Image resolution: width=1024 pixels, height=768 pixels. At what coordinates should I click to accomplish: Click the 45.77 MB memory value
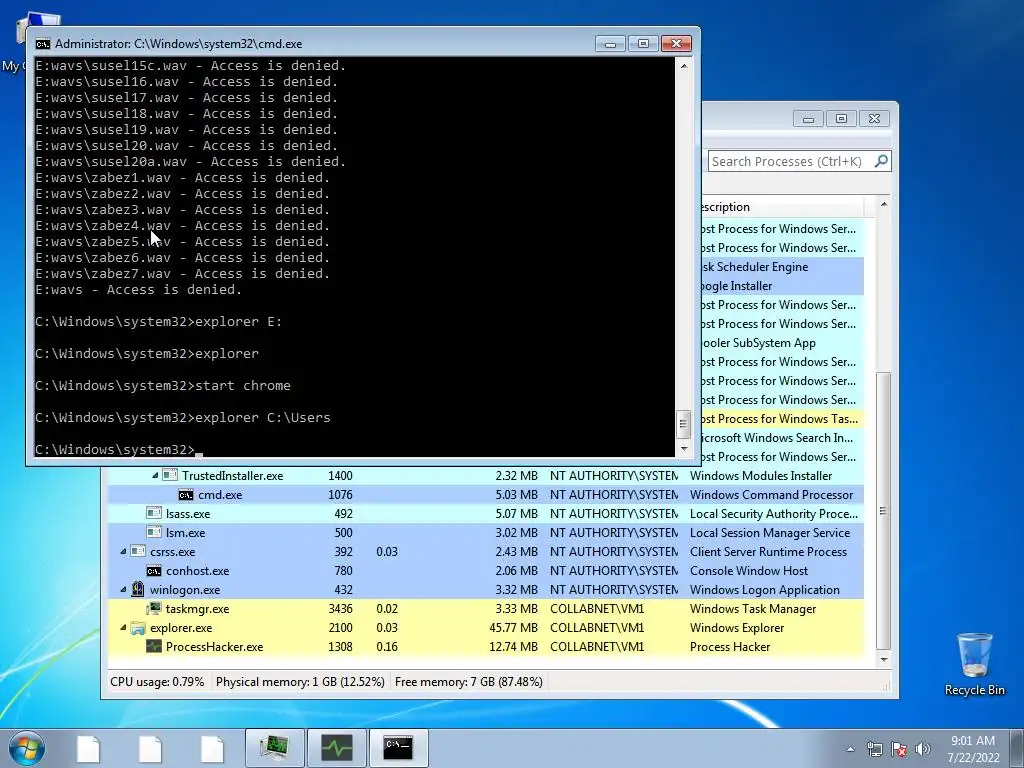513,628
